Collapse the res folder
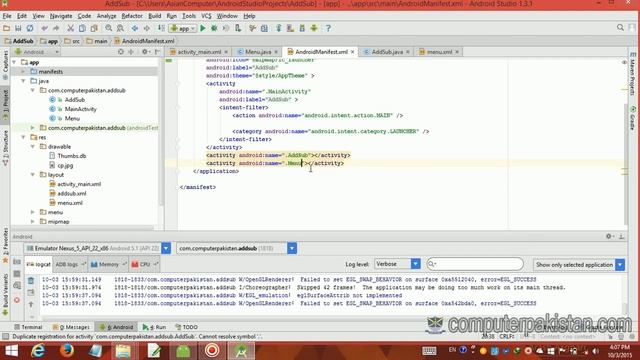Image resolution: width=640 pixels, height=360 pixels. 24,137
